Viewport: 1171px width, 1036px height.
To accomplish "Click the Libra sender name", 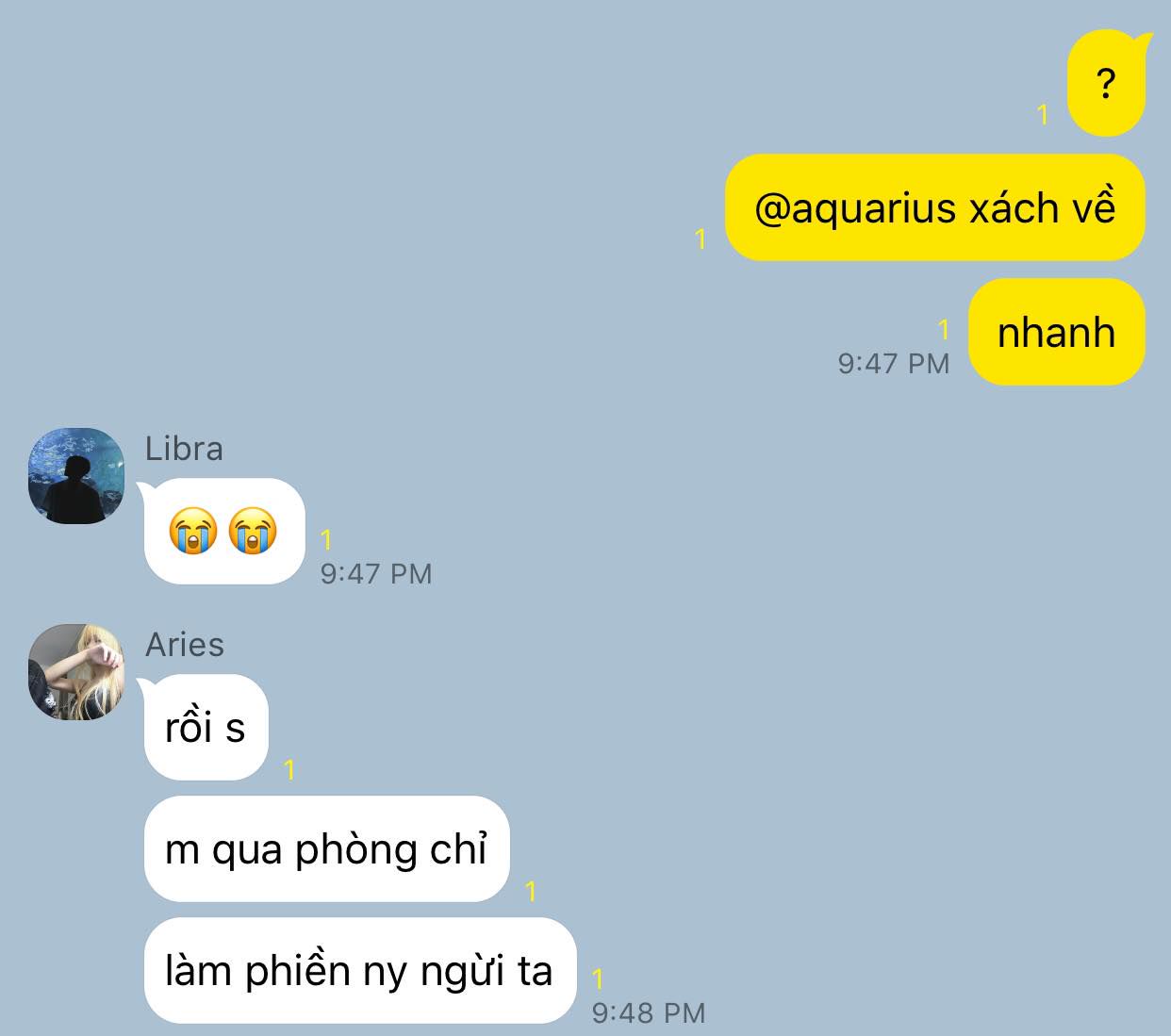I will click(x=184, y=449).
